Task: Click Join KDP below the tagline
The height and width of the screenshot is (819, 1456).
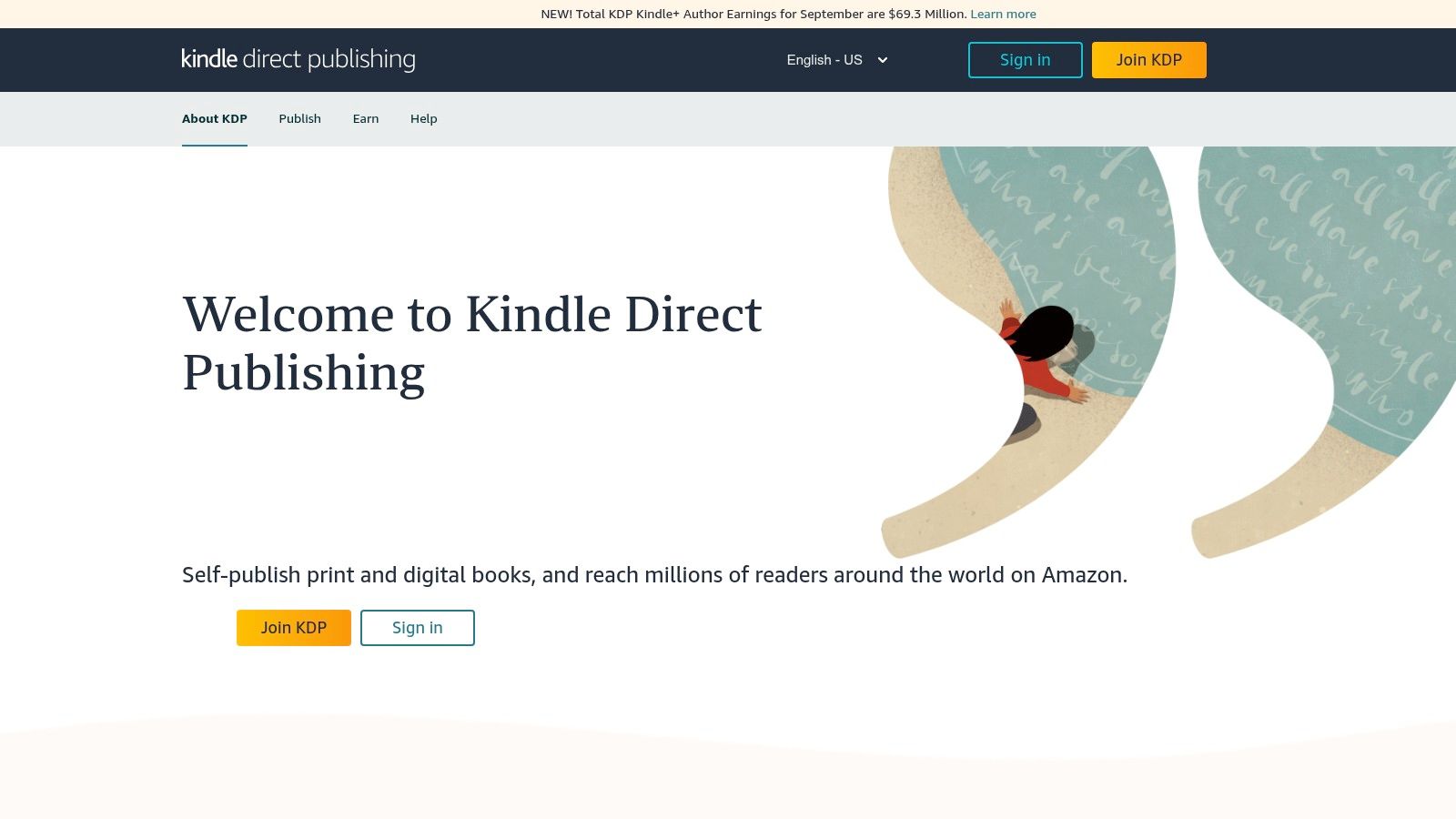Action: [294, 628]
